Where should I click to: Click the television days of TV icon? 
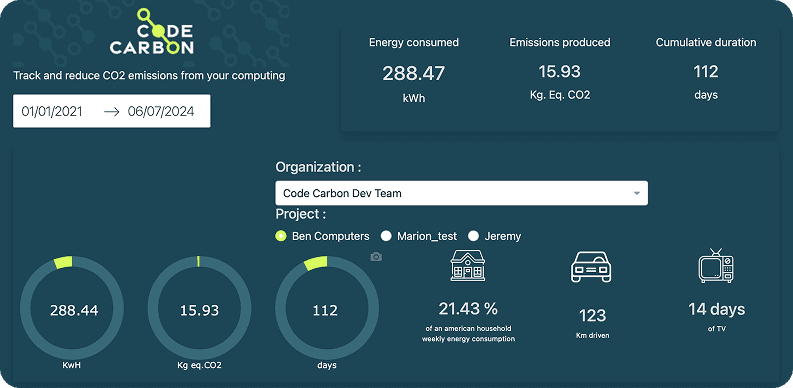716,266
